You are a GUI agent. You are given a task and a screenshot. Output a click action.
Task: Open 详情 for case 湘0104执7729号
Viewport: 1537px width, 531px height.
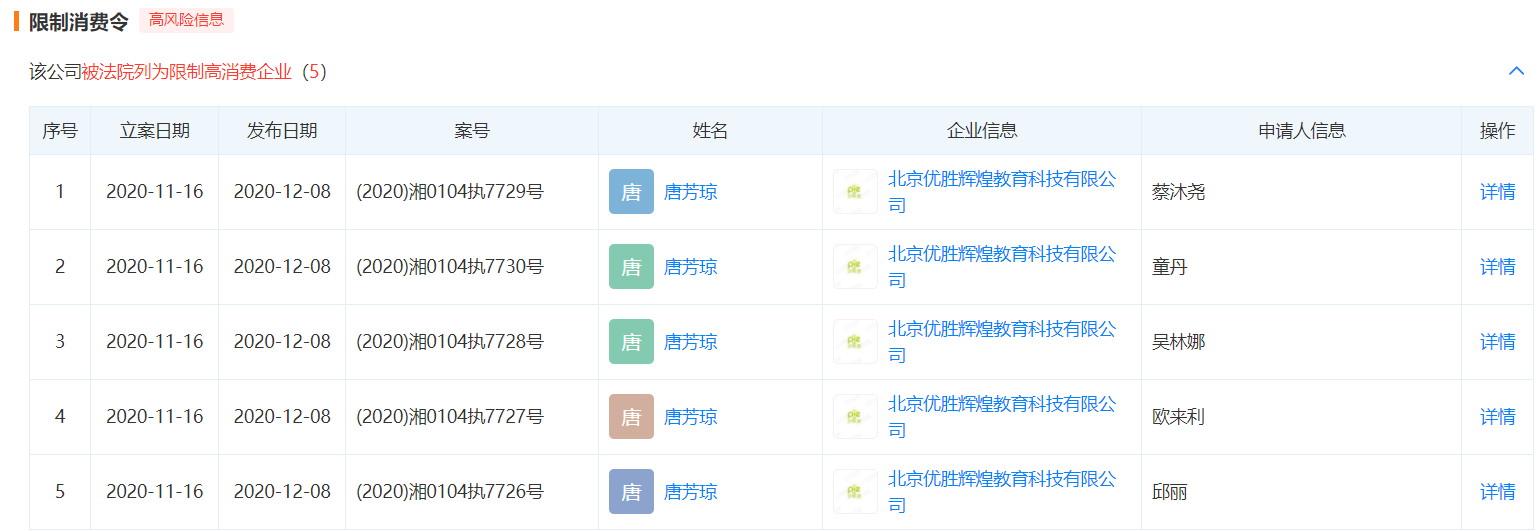[1497, 192]
